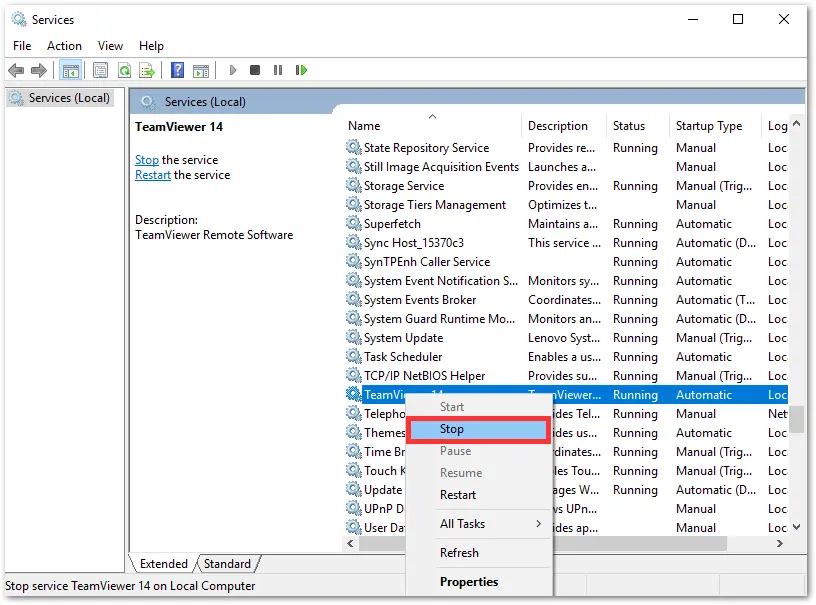The image size is (816, 605).
Task: Sort by the Description column header
Action: pyautogui.click(x=564, y=126)
